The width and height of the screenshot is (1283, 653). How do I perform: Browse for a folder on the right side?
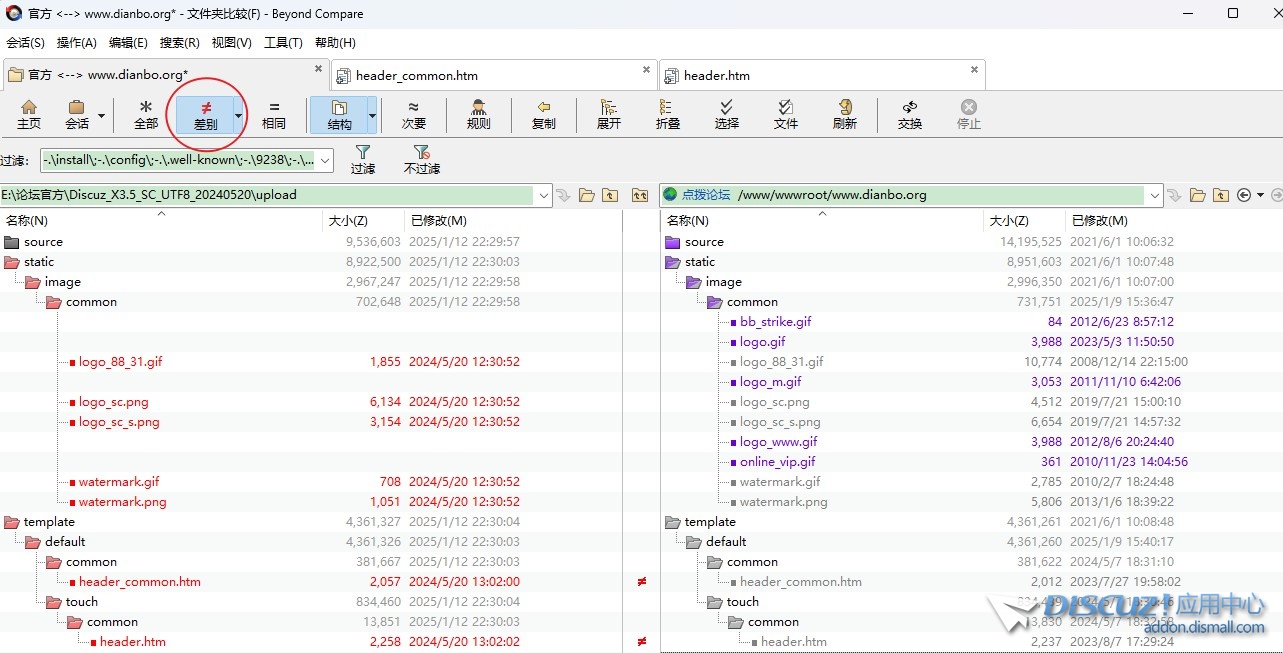(1198, 195)
